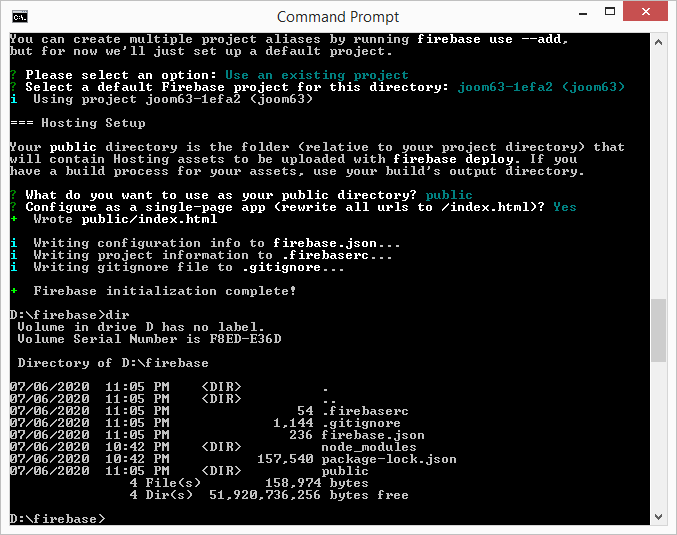677x535 pixels.
Task: Click the scrollbar track above the thumb
Action: pyautogui.click(x=659, y=170)
